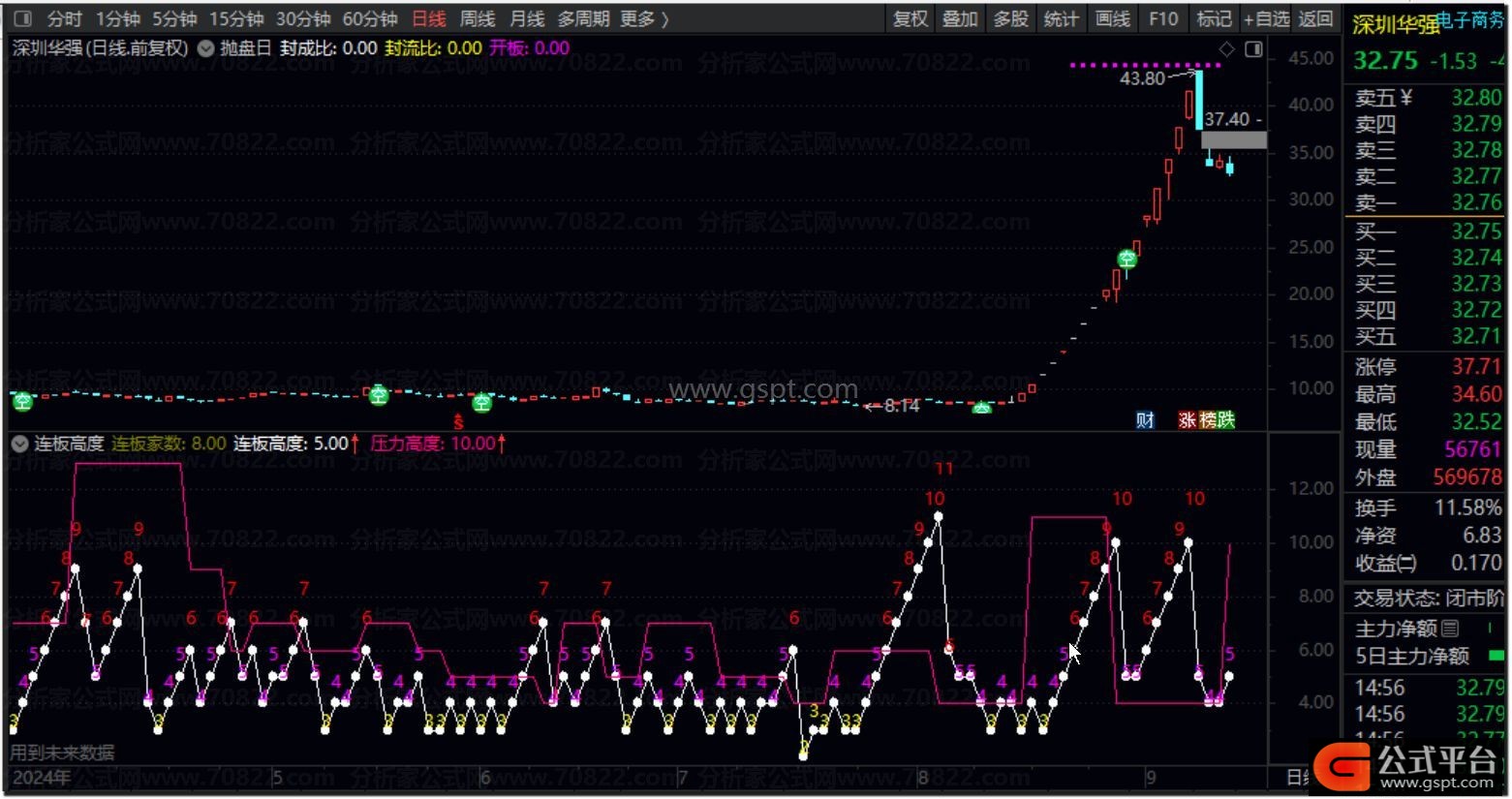Screen dimensions: 1512x799
Task: Click the green 空 signal near 25.00
Action: [x=1126, y=259]
